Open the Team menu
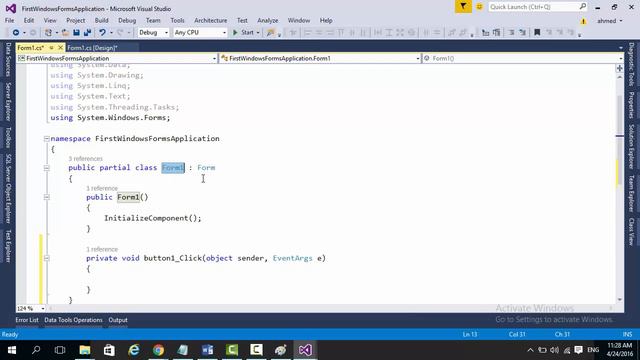The image size is (640, 360). [x=153, y=20]
